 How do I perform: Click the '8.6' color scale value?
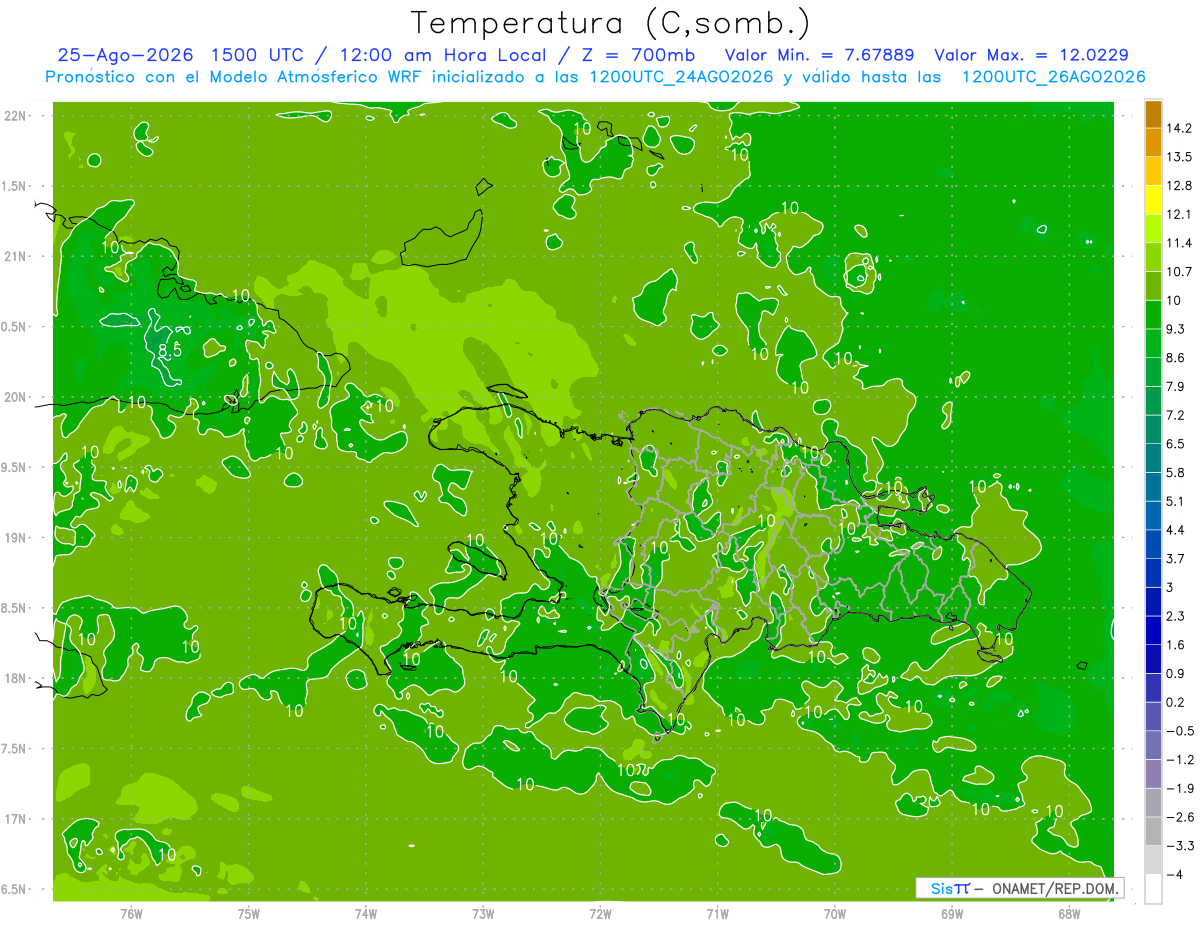pos(1177,358)
